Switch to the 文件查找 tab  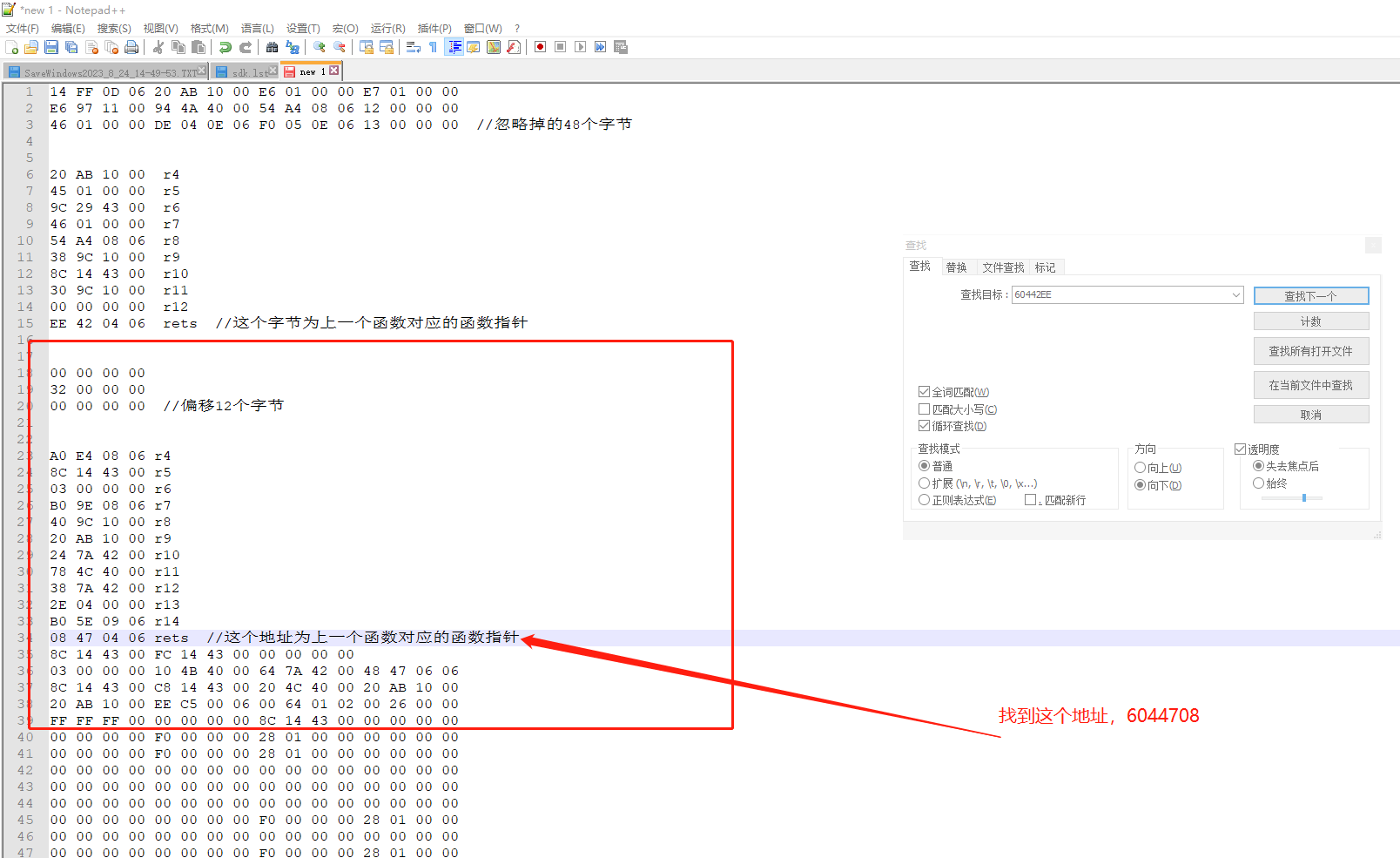coord(1003,267)
